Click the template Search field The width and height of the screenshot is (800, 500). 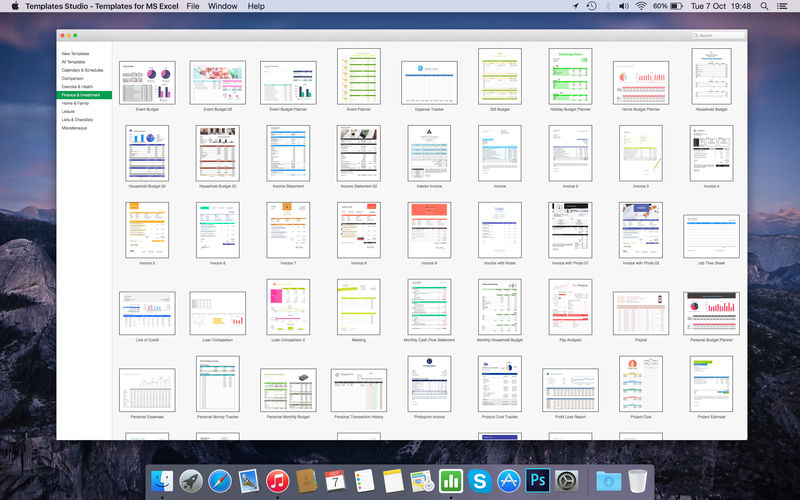[718, 35]
